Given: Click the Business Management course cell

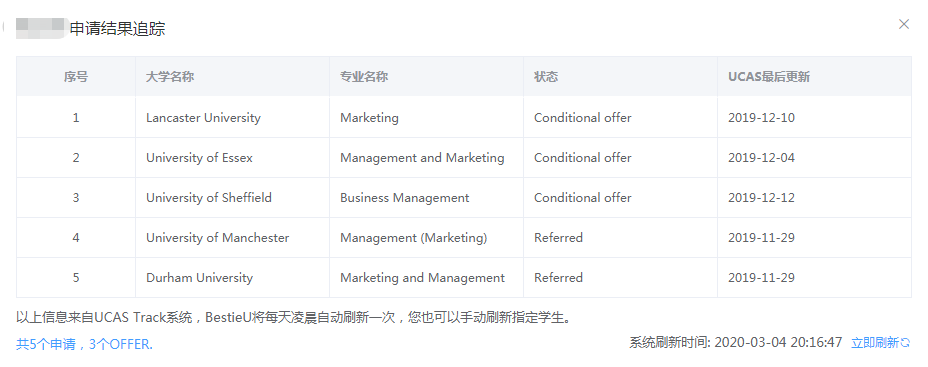Looking at the screenshot, I should (x=426, y=198).
